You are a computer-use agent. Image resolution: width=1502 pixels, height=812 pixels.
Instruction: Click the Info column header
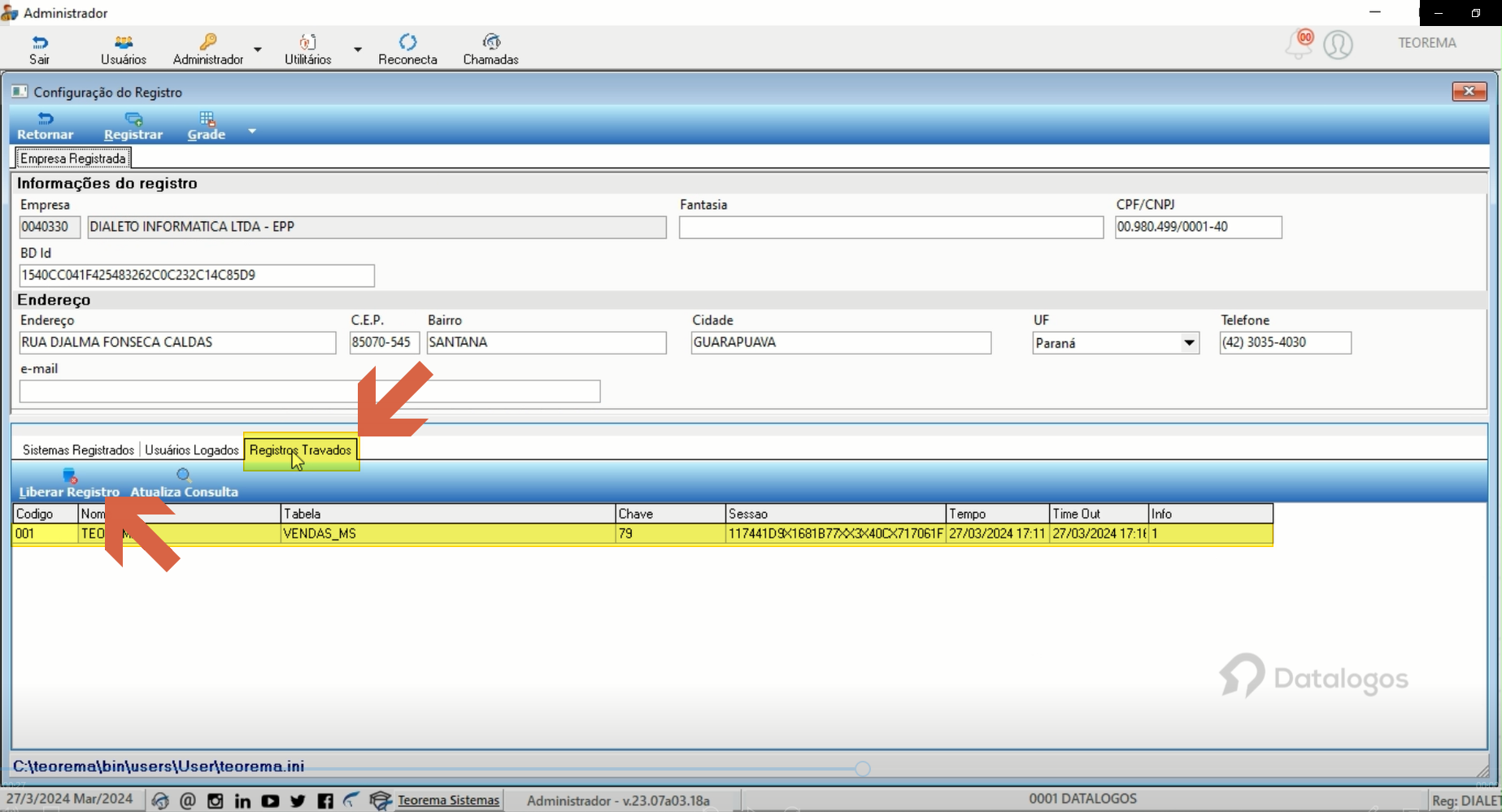point(1210,514)
